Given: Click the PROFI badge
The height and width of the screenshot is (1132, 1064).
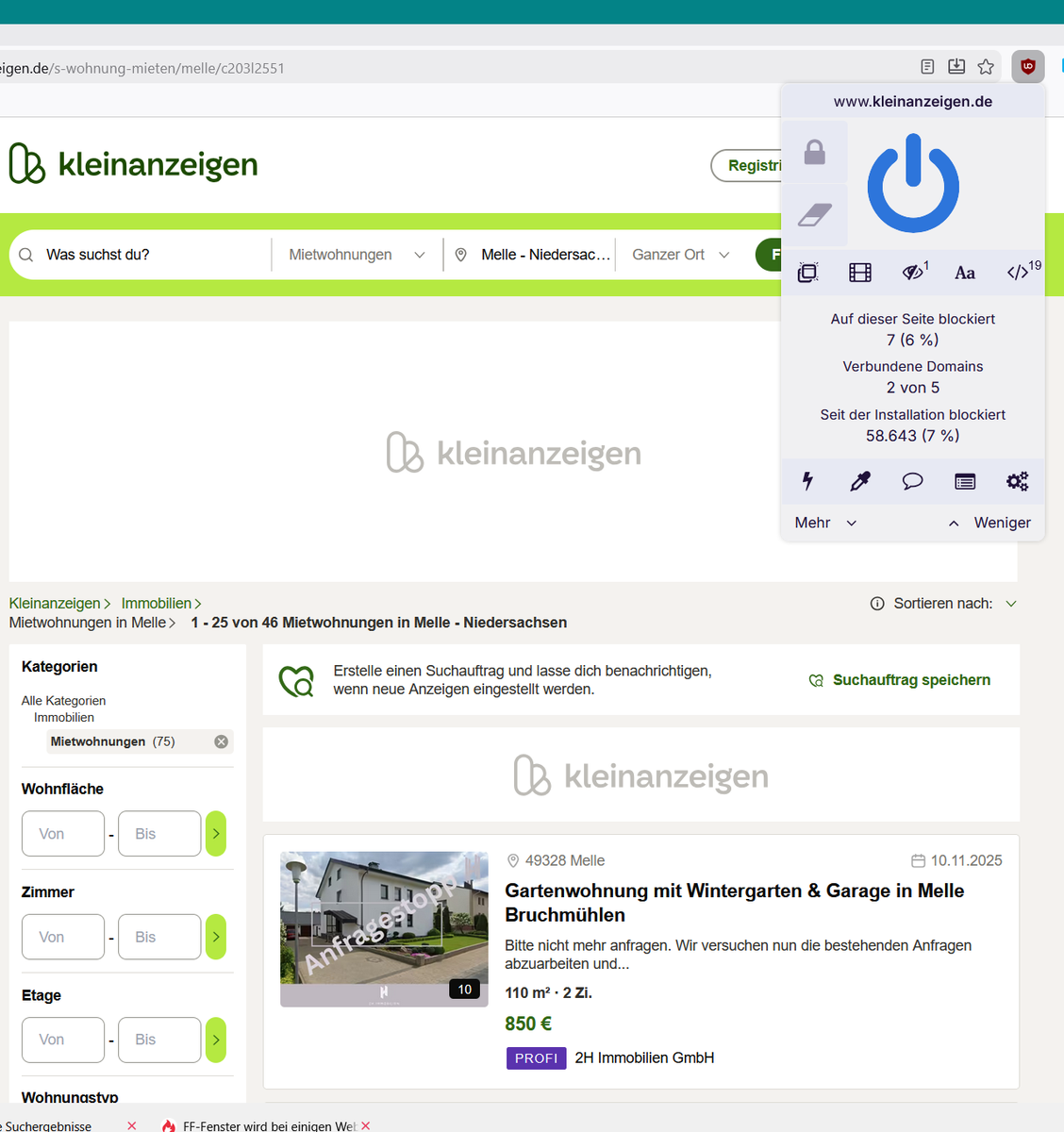Looking at the screenshot, I should [x=537, y=1058].
